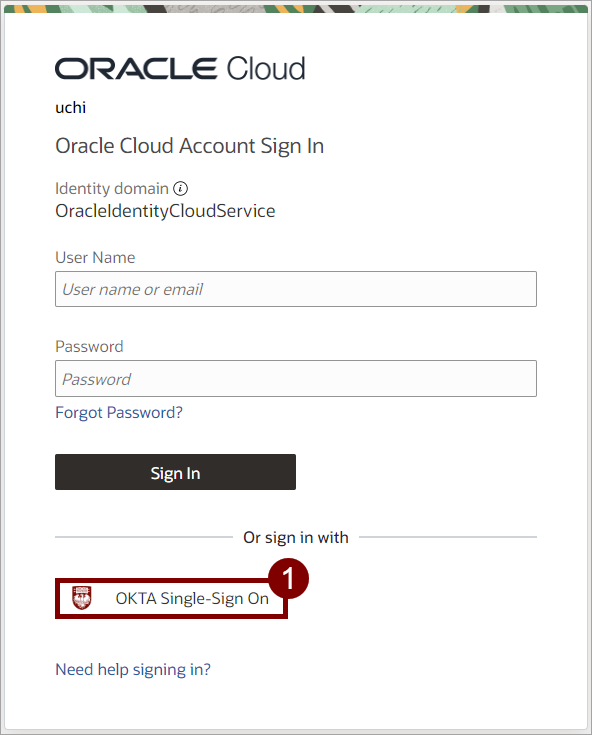Click the black Sign In button
Screen dimensions: 592x735
(175, 472)
